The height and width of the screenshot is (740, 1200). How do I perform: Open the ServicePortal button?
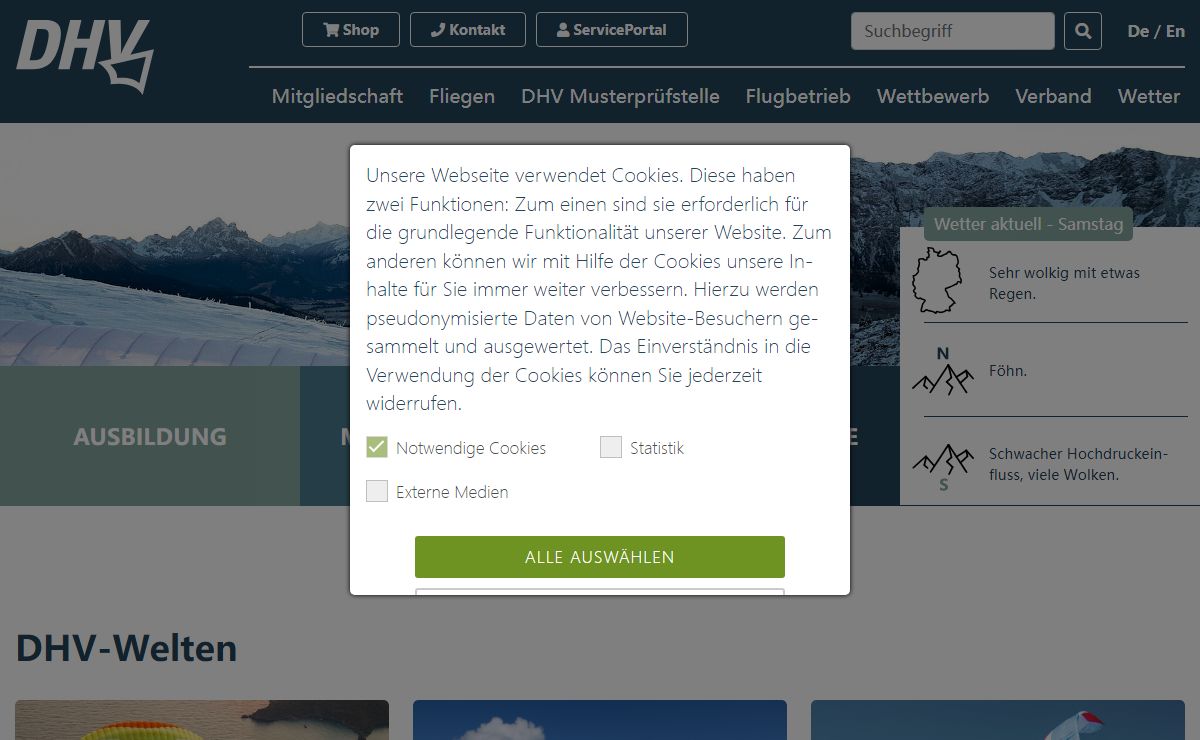(612, 30)
